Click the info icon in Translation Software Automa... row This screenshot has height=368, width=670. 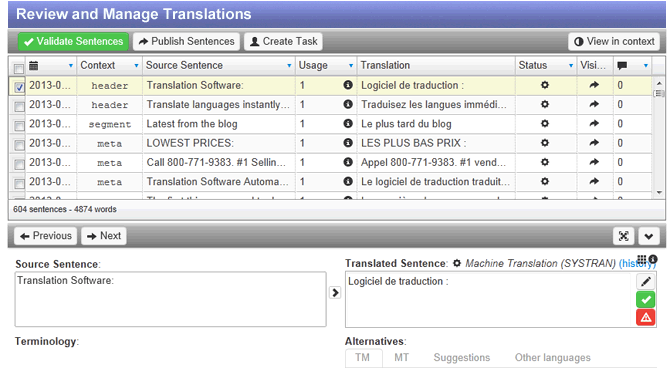pos(348,181)
